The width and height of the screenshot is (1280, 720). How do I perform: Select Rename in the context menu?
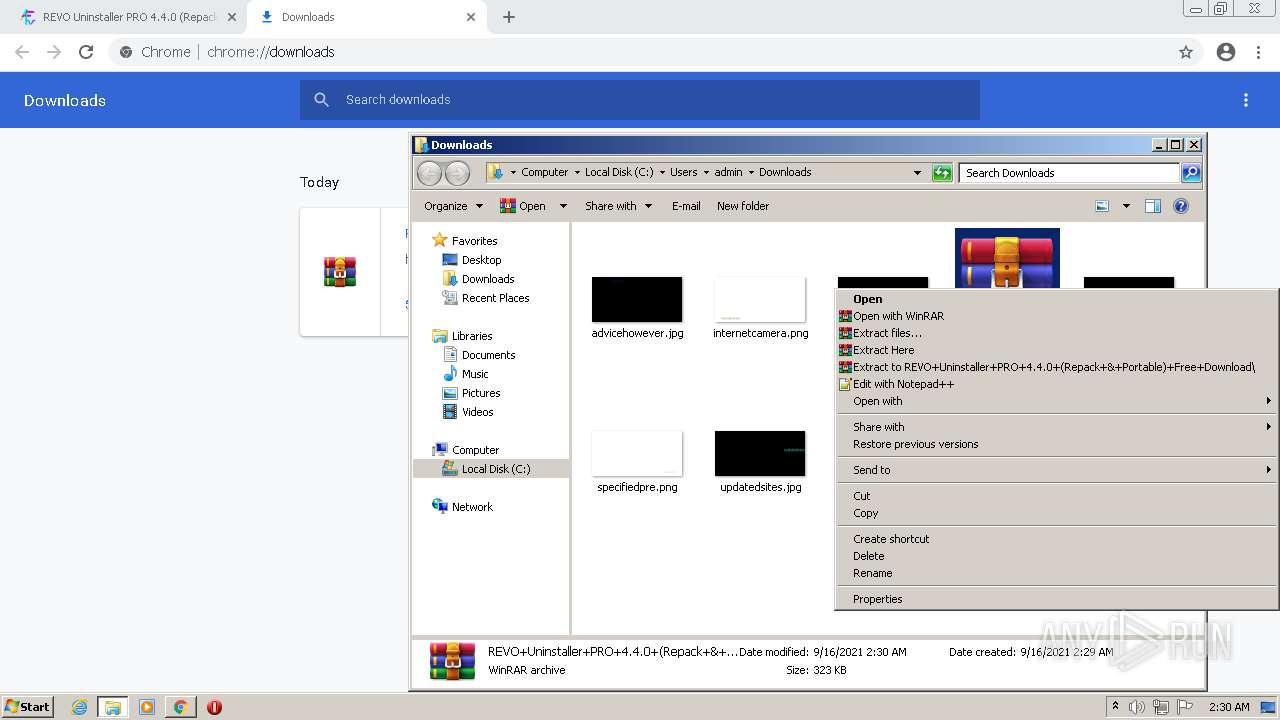1056,573
